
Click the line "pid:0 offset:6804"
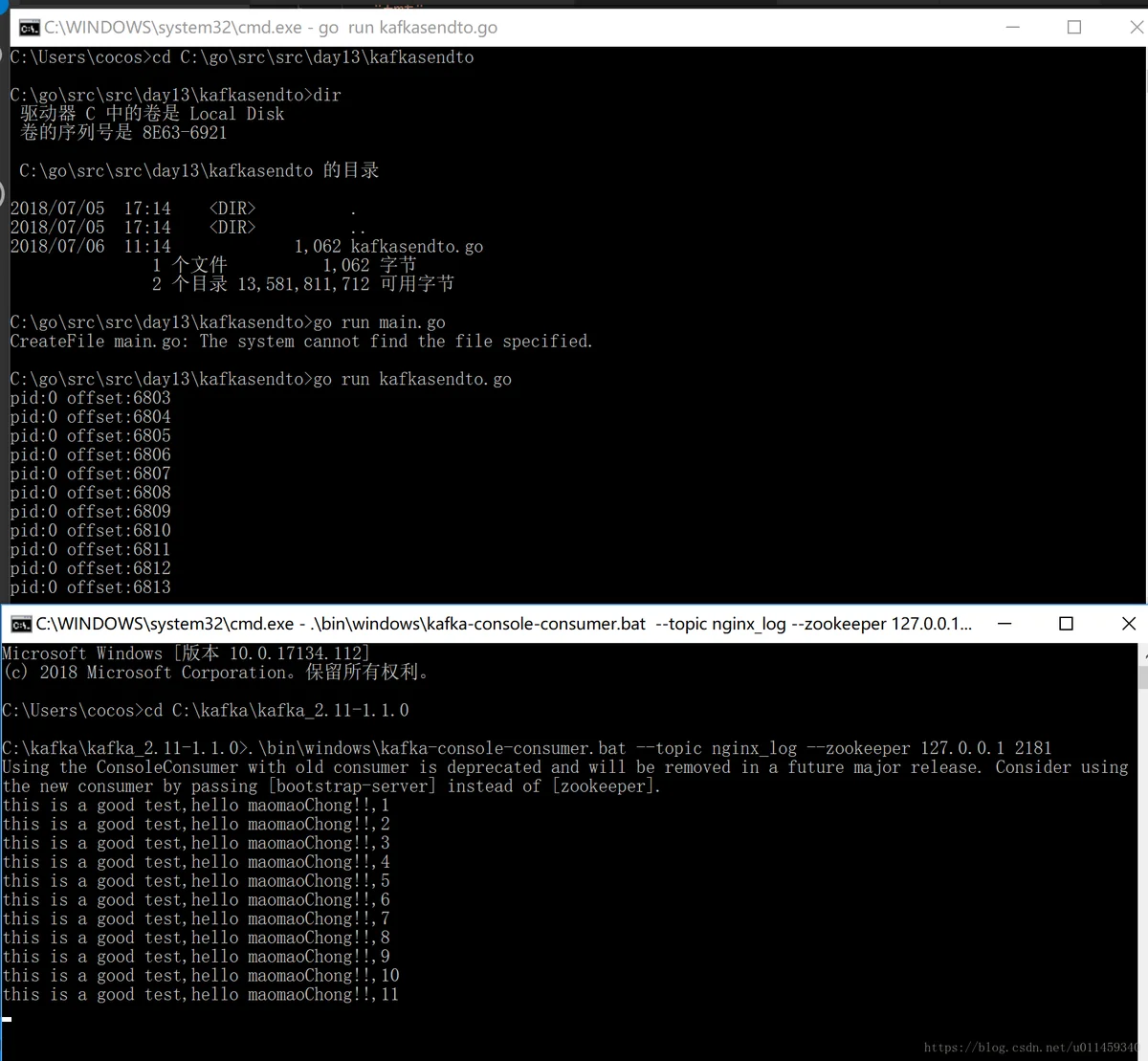tap(90, 417)
